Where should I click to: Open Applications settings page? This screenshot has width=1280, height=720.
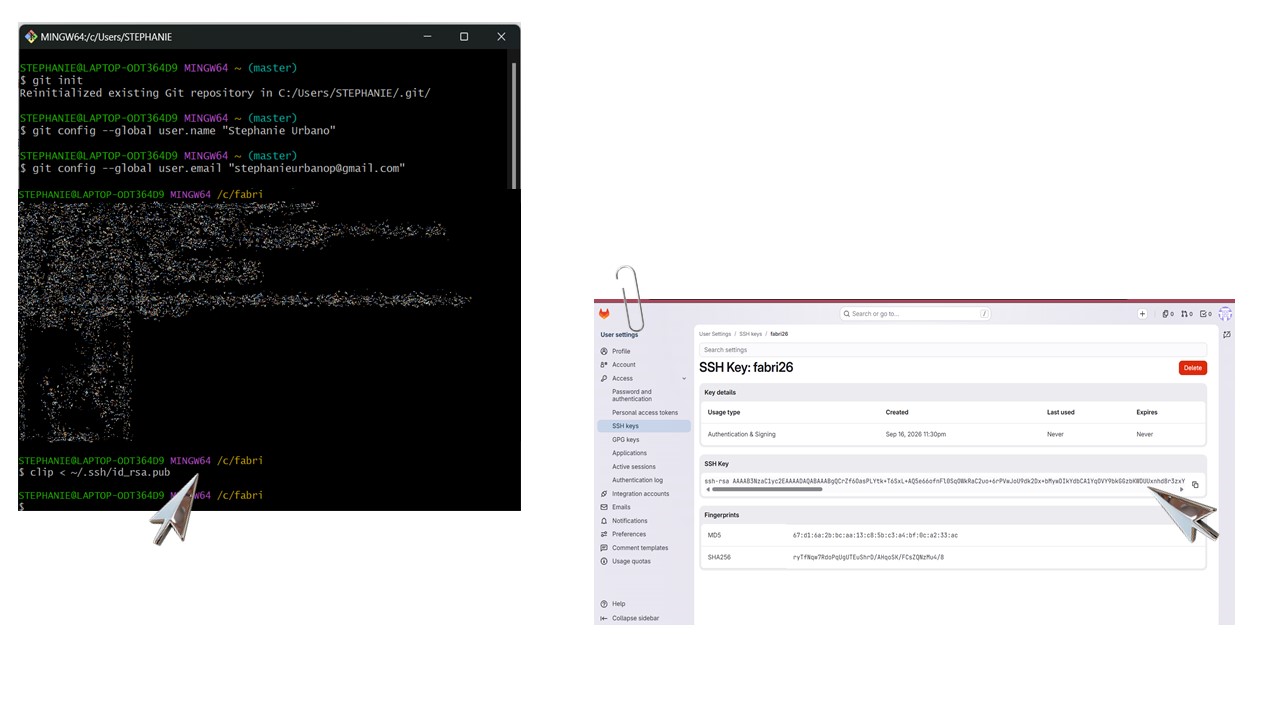click(629, 453)
